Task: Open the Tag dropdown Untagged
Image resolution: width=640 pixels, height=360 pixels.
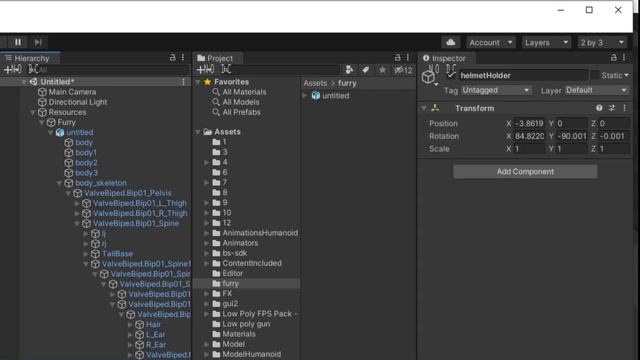Action: click(496, 90)
